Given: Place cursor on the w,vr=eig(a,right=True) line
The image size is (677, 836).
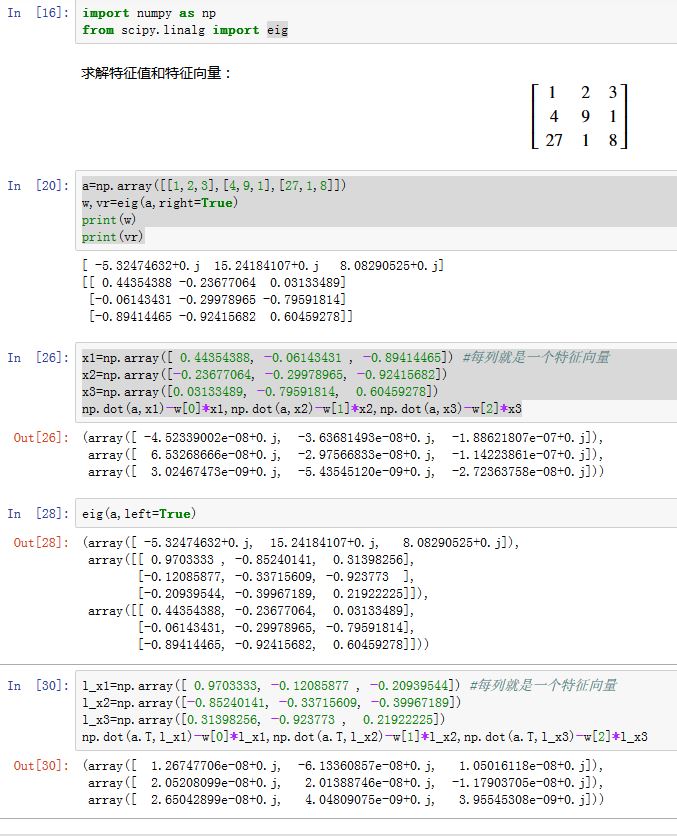Looking at the screenshot, I should (x=158, y=203).
